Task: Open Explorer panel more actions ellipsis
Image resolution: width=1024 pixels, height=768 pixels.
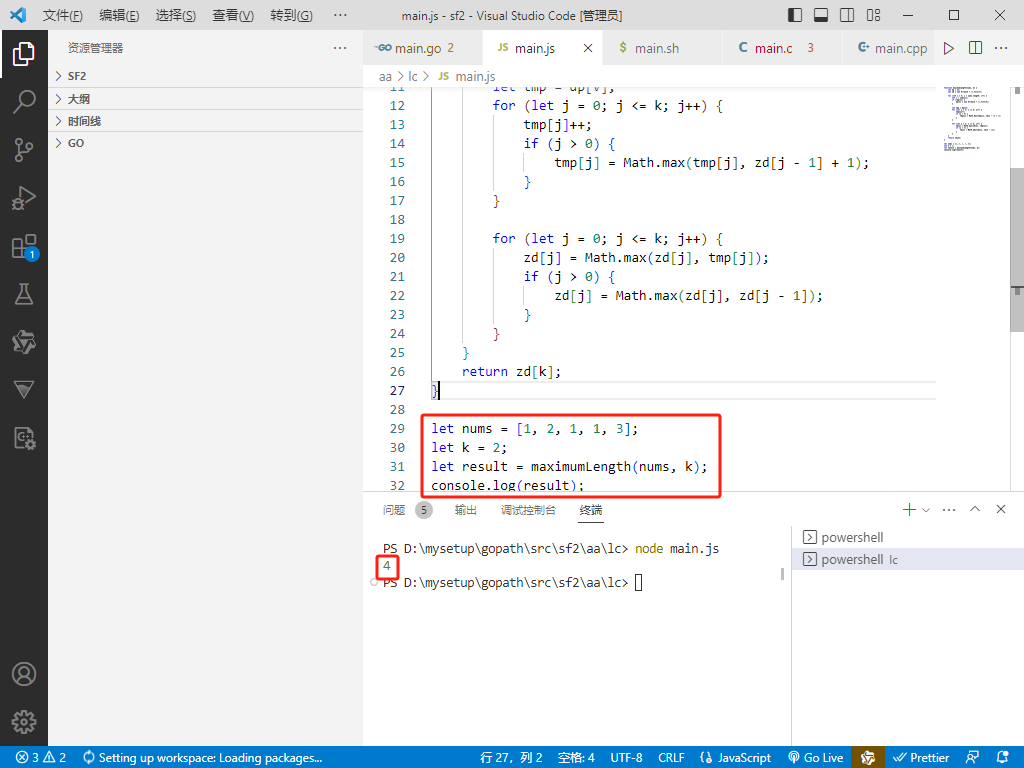Action: click(340, 48)
